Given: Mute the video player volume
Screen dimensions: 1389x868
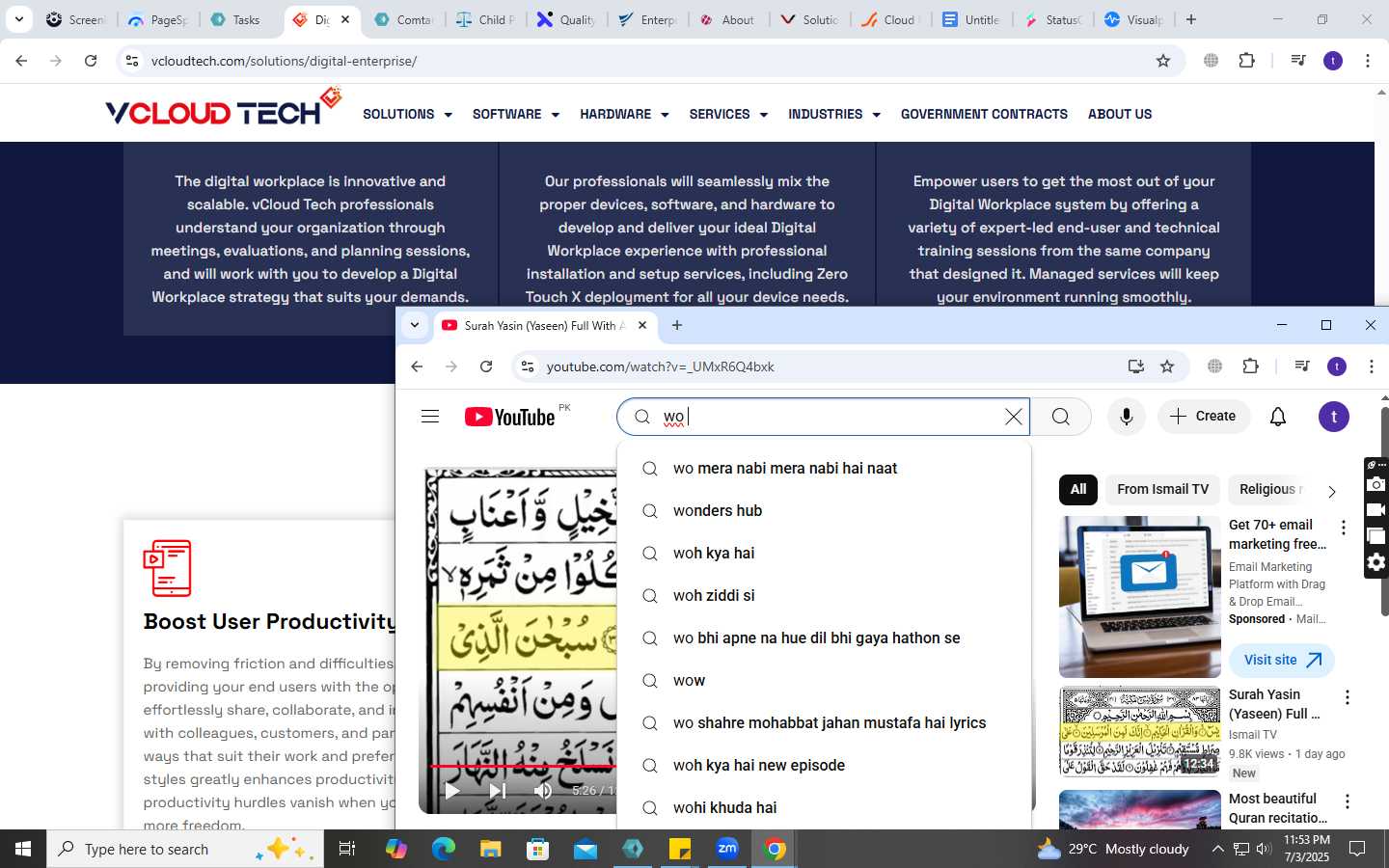Looking at the screenshot, I should 543,791.
